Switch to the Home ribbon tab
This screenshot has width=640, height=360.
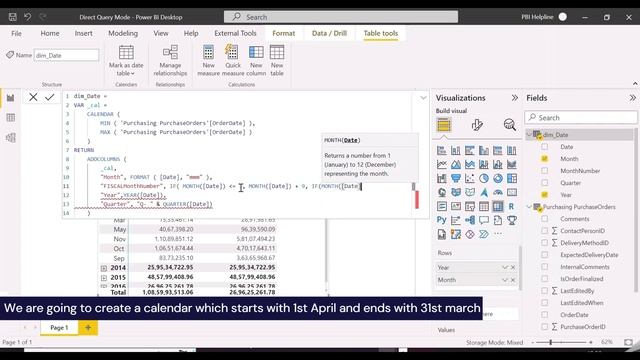tap(50, 33)
